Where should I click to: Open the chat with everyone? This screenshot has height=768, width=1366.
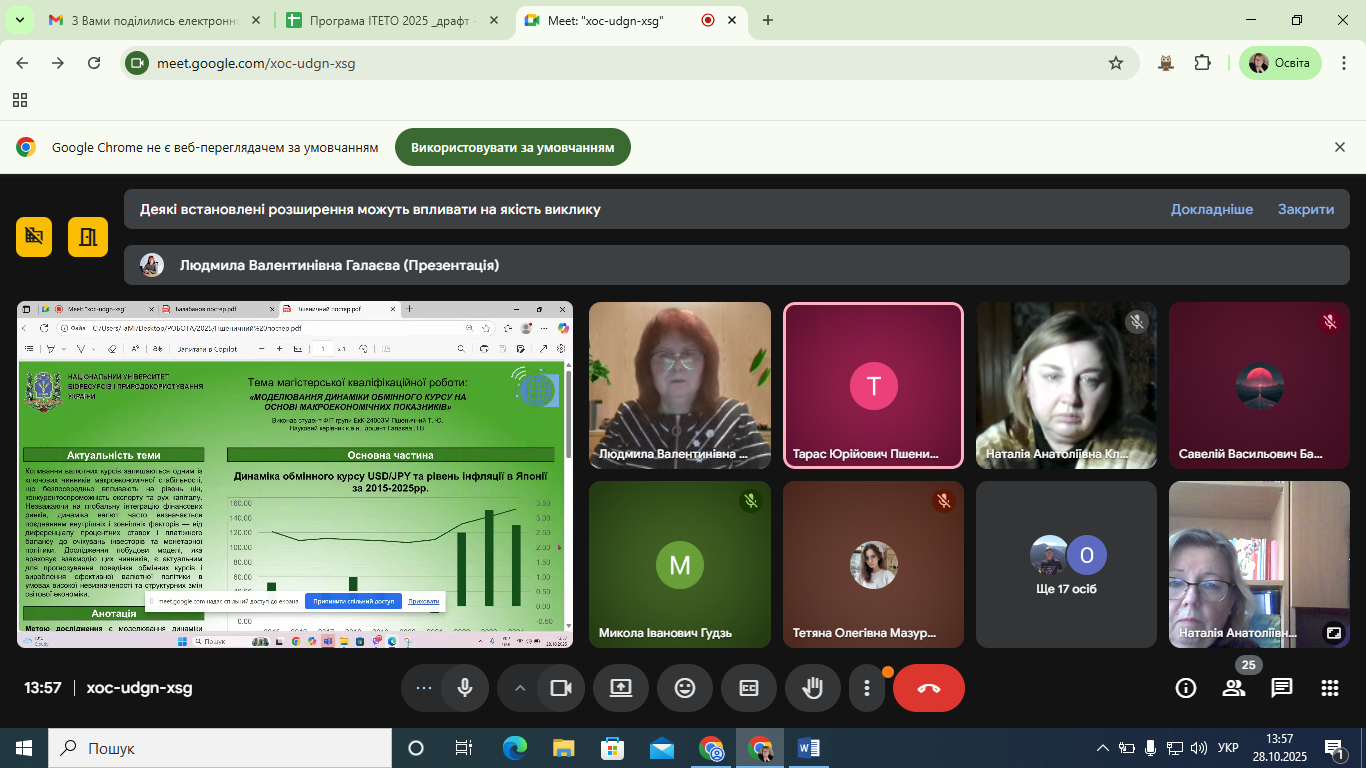pyautogui.click(x=1282, y=688)
